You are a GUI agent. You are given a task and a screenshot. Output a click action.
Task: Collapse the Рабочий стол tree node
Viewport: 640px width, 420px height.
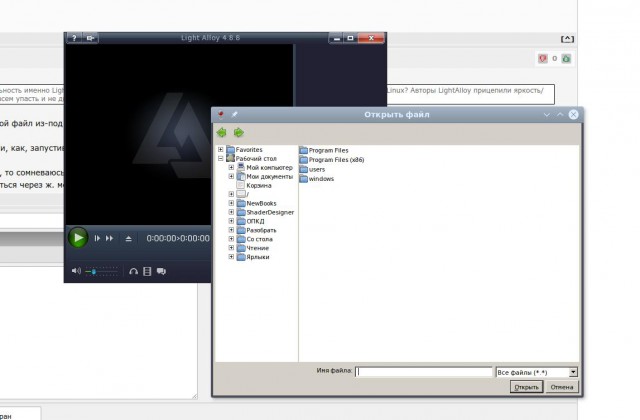[221, 158]
